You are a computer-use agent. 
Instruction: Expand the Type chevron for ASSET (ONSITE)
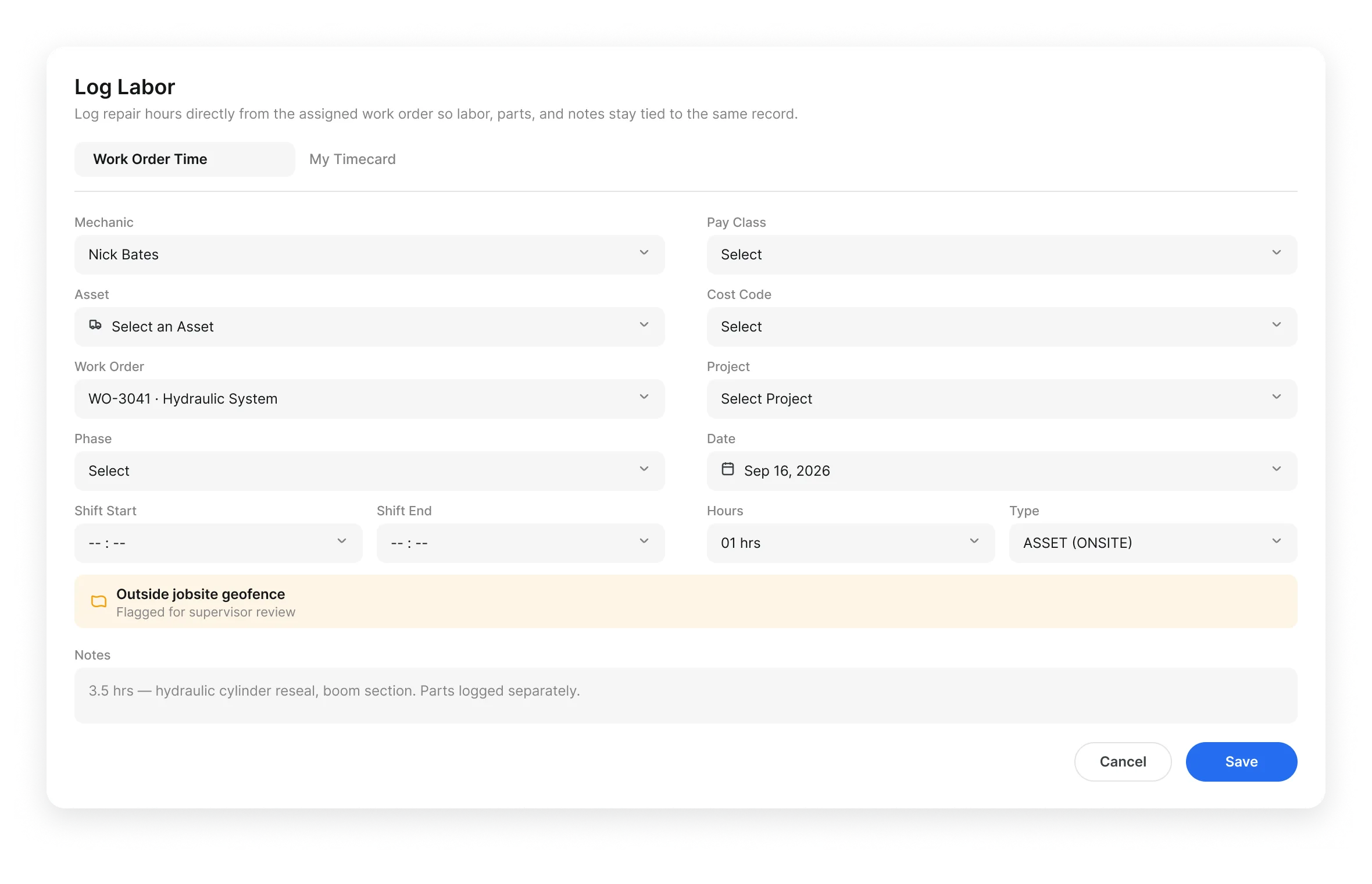(x=1277, y=541)
